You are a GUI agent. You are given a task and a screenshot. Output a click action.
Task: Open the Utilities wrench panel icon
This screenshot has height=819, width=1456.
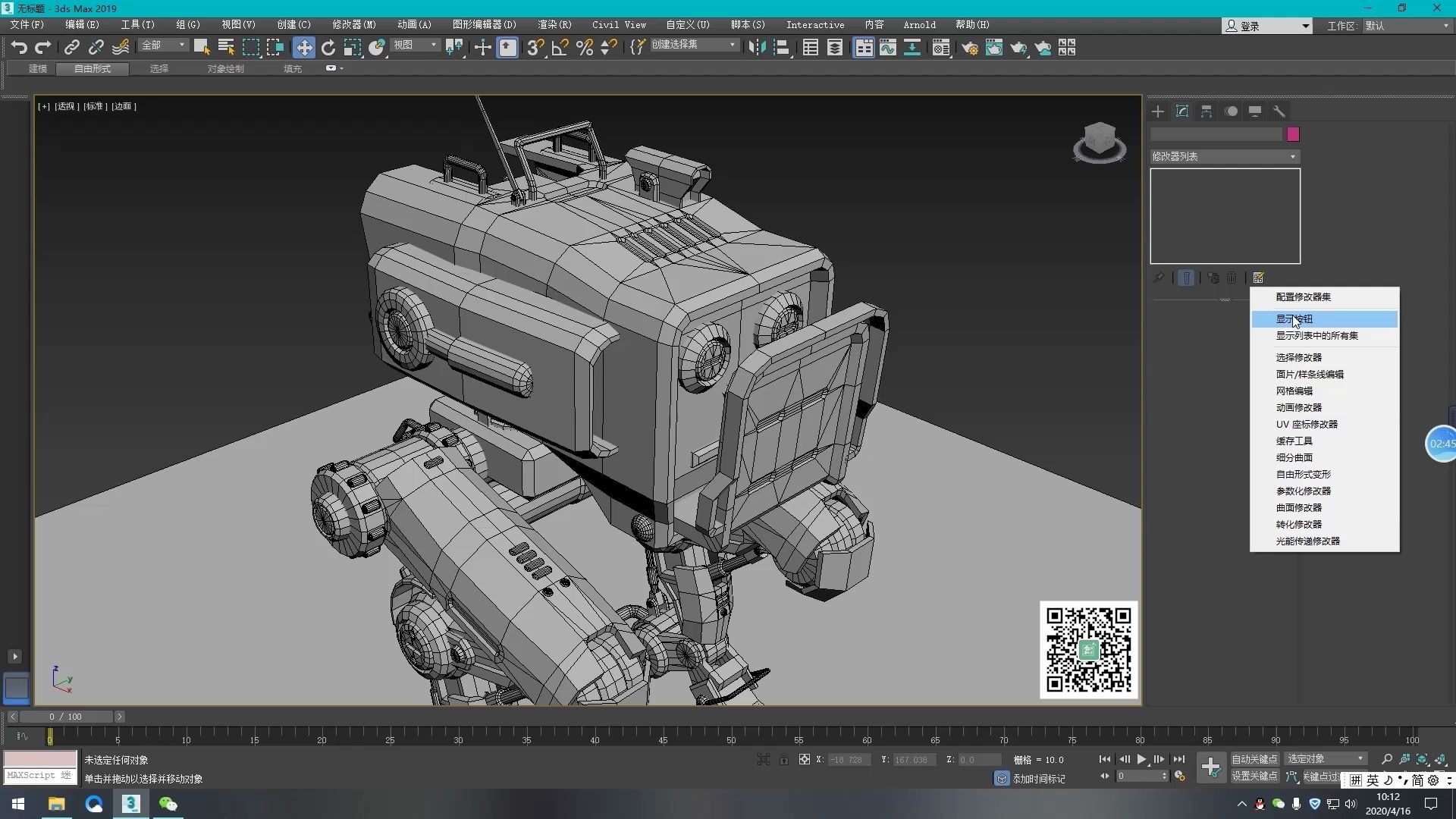coord(1279,111)
